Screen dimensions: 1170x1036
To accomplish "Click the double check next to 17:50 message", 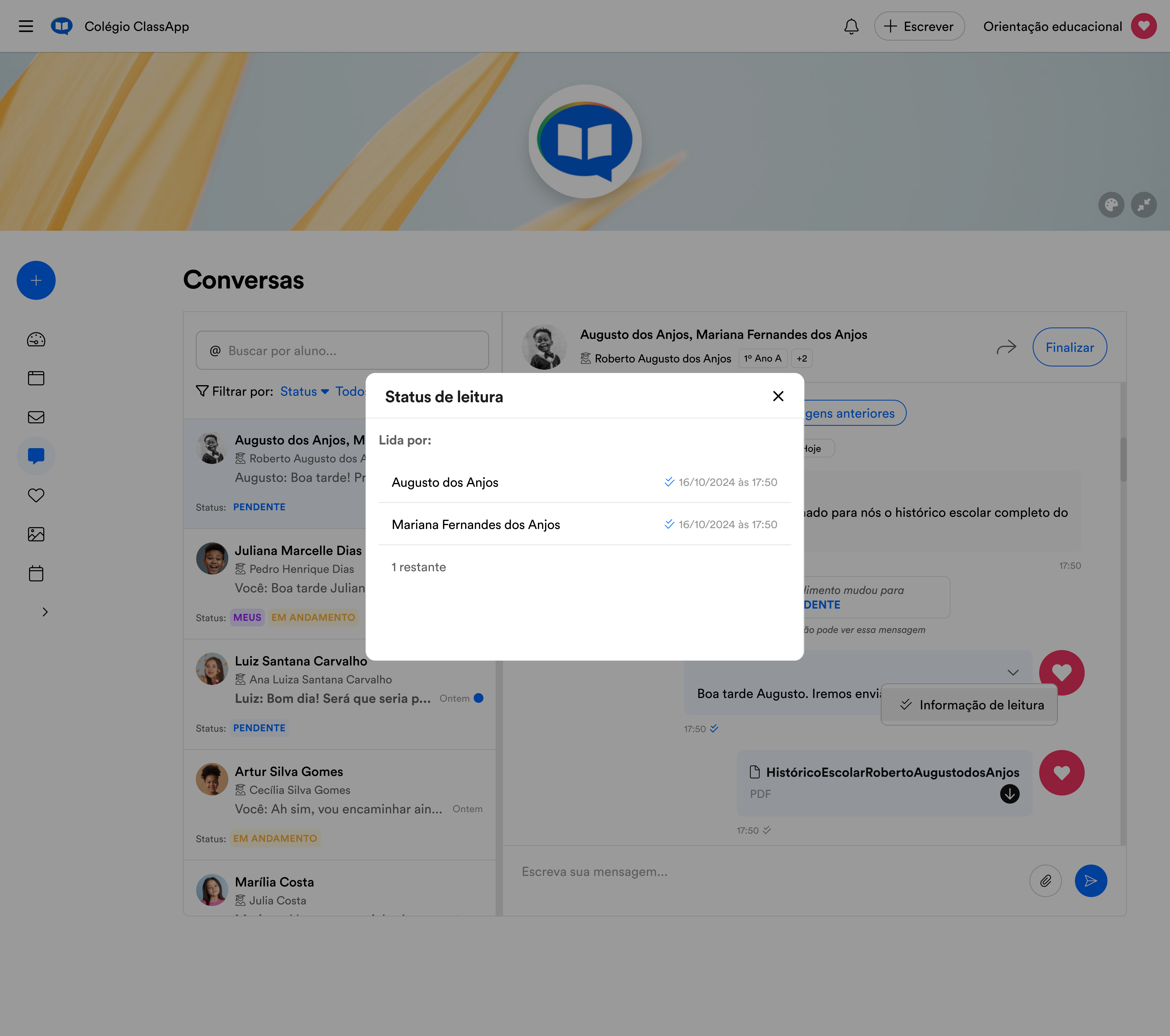I will (714, 729).
